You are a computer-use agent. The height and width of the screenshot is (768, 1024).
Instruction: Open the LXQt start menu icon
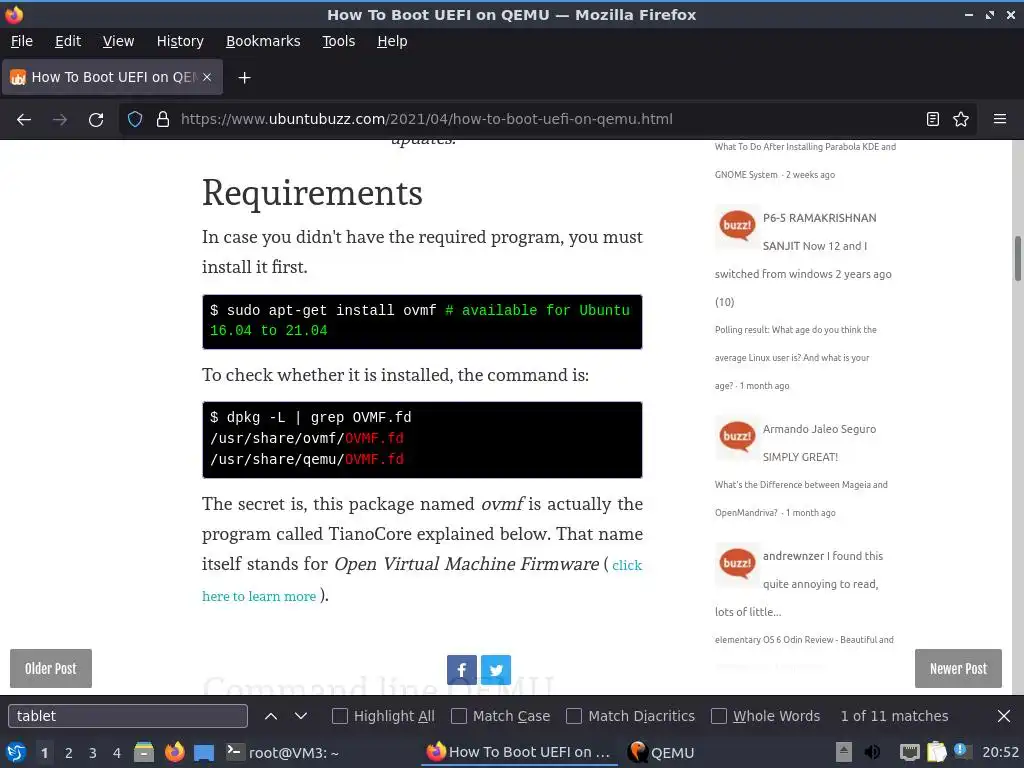click(15, 752)
